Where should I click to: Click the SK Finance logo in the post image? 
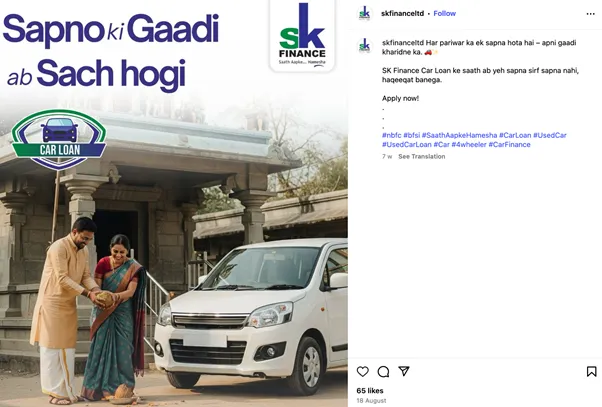coord(302,36)
